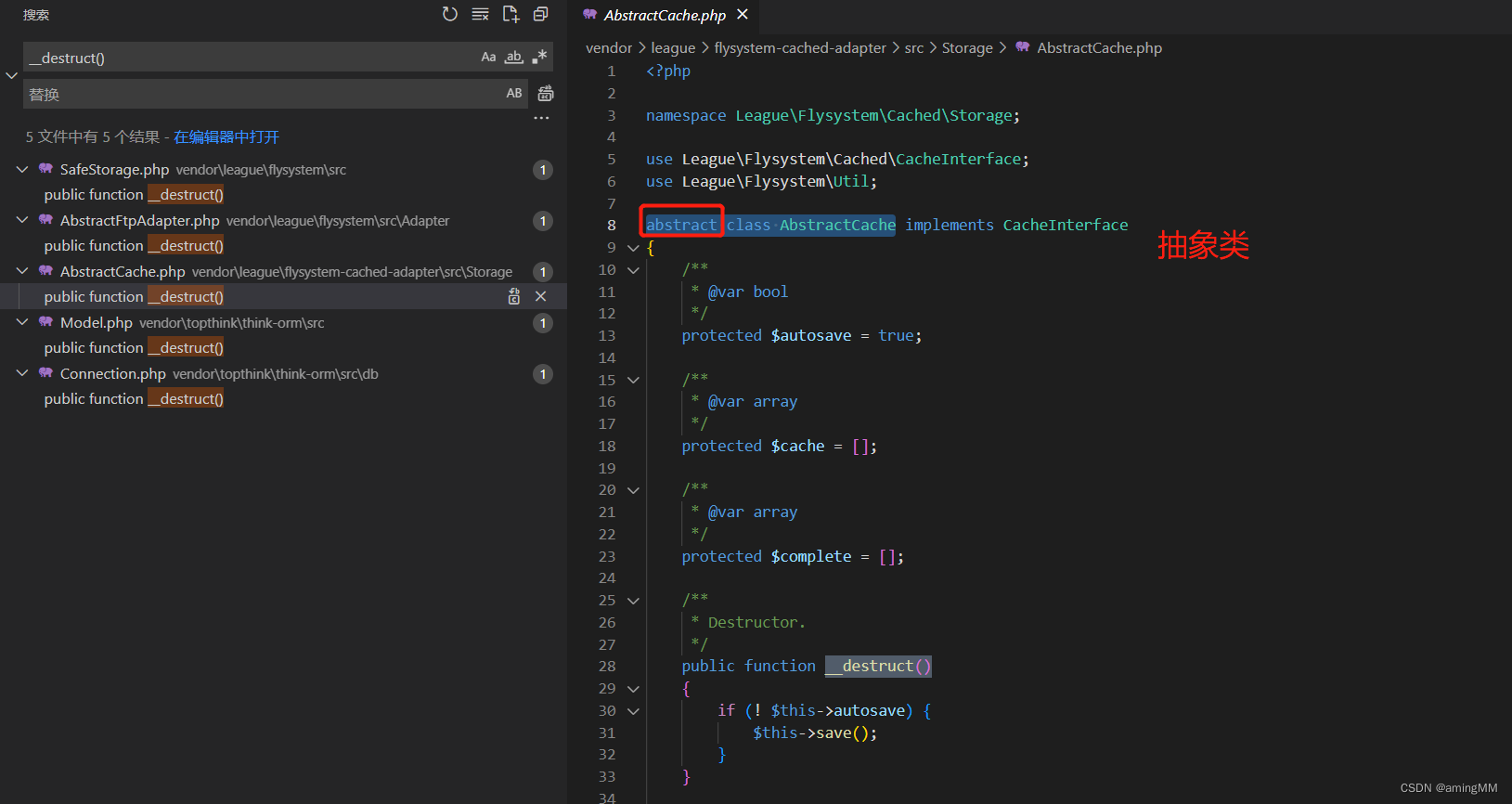Collapse AbstractFtpAdapter.php result group
Screen dimensions: 1512x804
[22, 220]
